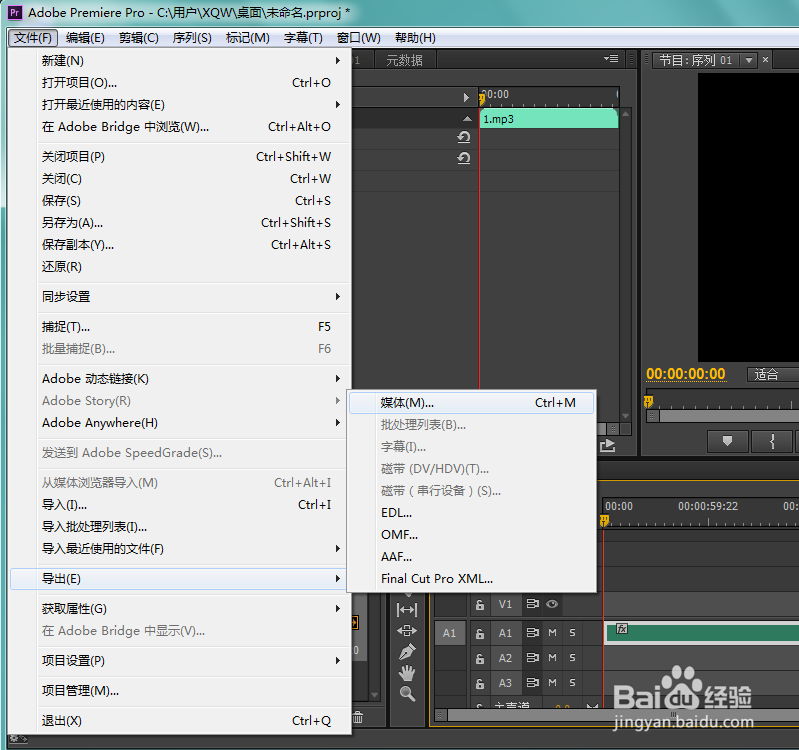Screen dimensions: 799x750
Task: Click the Add Marker button
Action: 728,441
